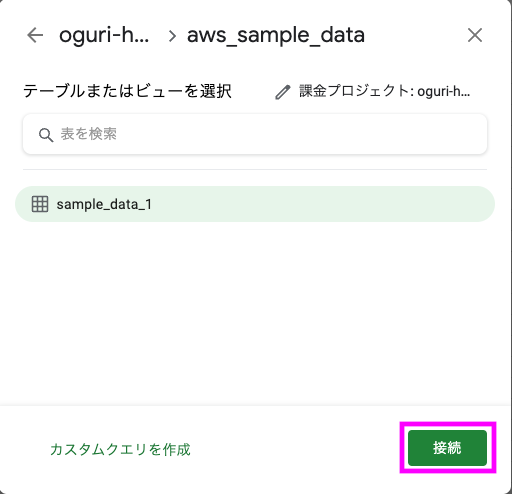The width and height of the screenshot is (512, 494).
Task: Click the table grid icon beside sample_data_1
Action: [40, 204]
